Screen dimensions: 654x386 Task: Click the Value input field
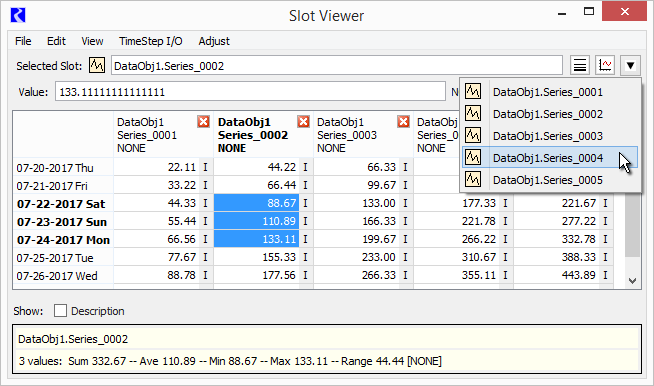pyautogui.click(x=250, y=91)
